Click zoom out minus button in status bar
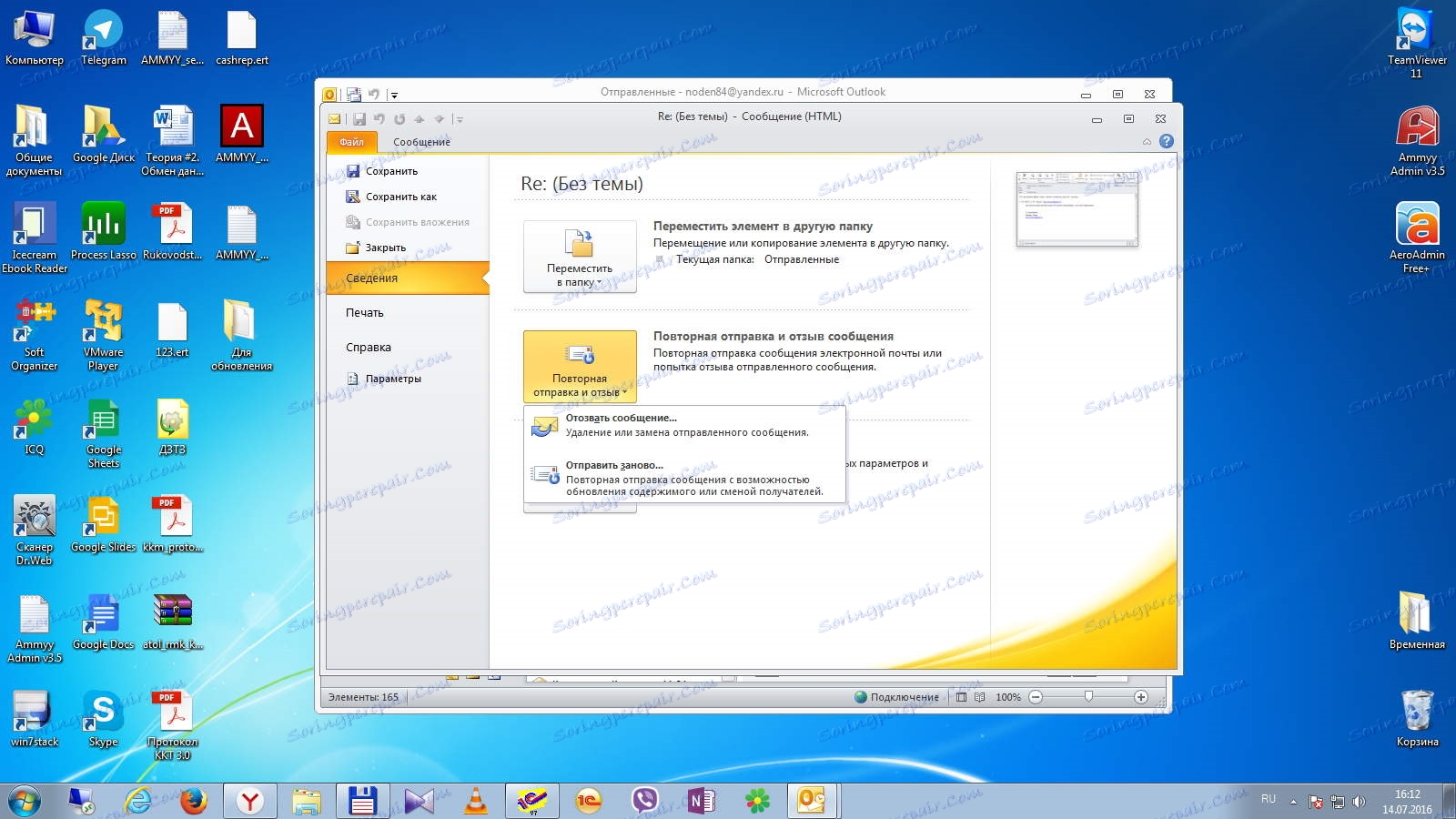The height and width of the screenshot is (819, 1456). 1036,697
